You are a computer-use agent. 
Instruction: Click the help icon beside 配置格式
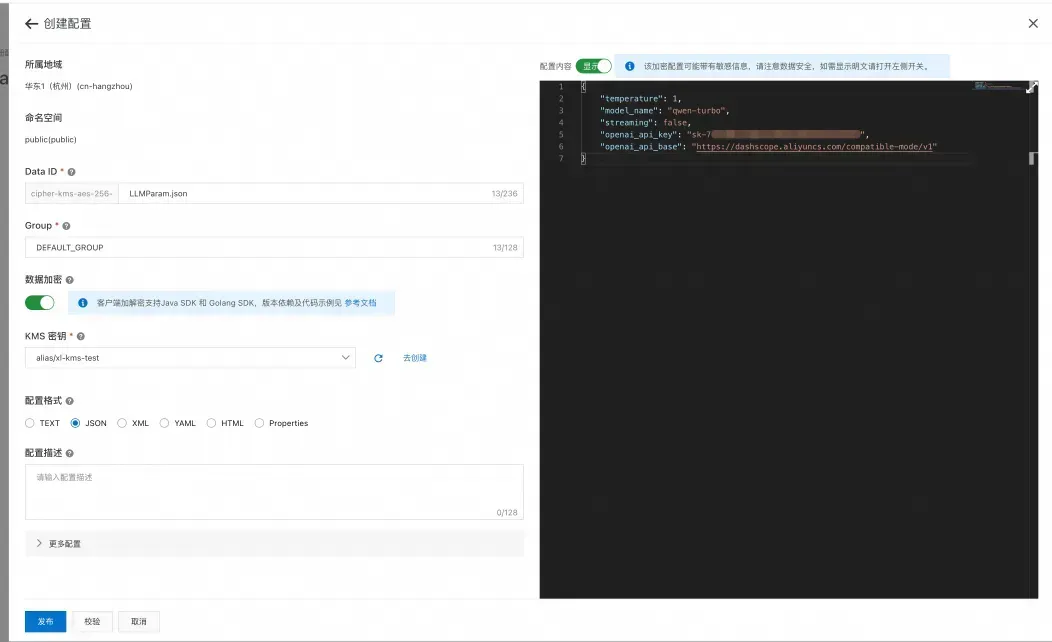pyautogui.click(x=69, y=400)
